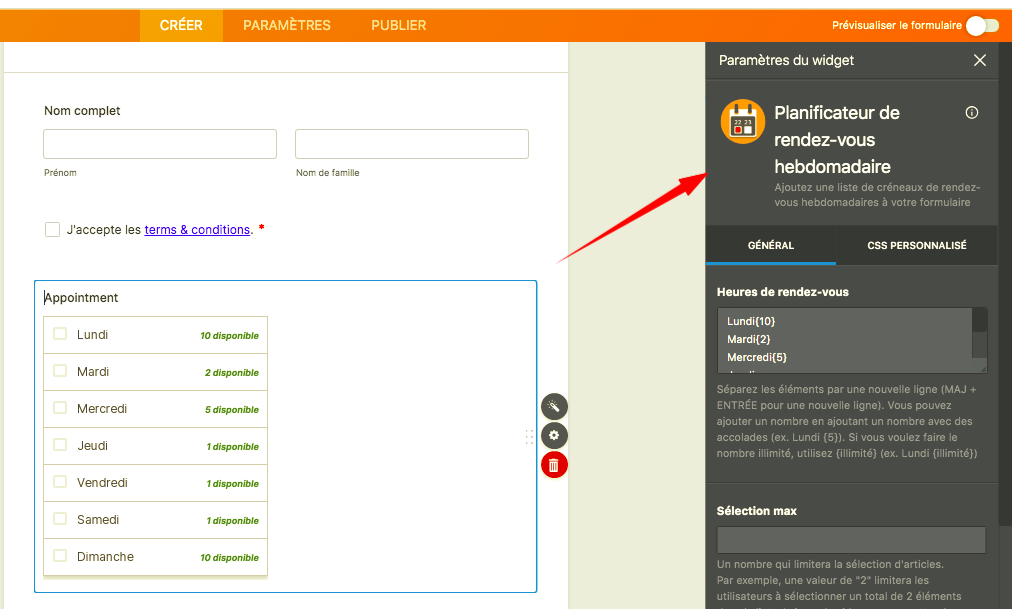The height and width of the screenshot is (609, 1012).
Task: Open the terms & conditions link
Action: coord(197,230)
